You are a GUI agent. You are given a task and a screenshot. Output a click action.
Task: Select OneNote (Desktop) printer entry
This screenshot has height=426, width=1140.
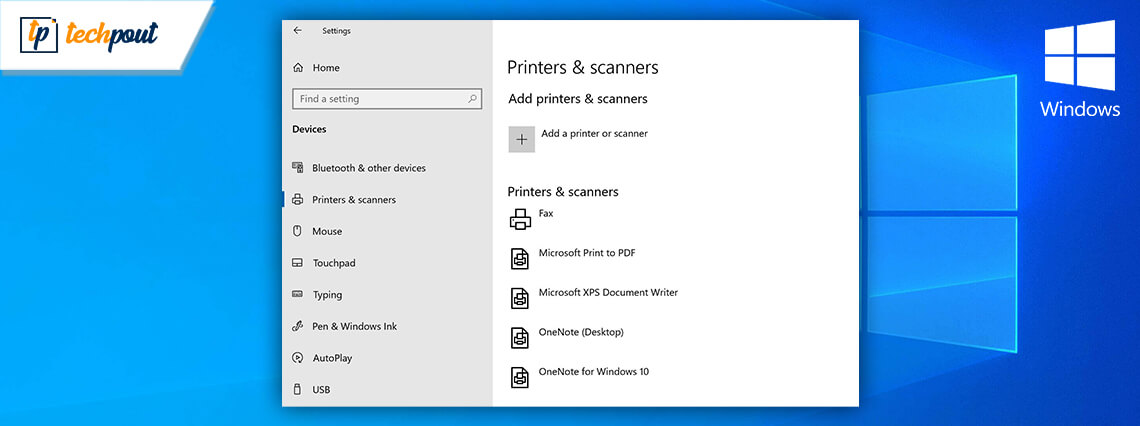coord(581,332)
